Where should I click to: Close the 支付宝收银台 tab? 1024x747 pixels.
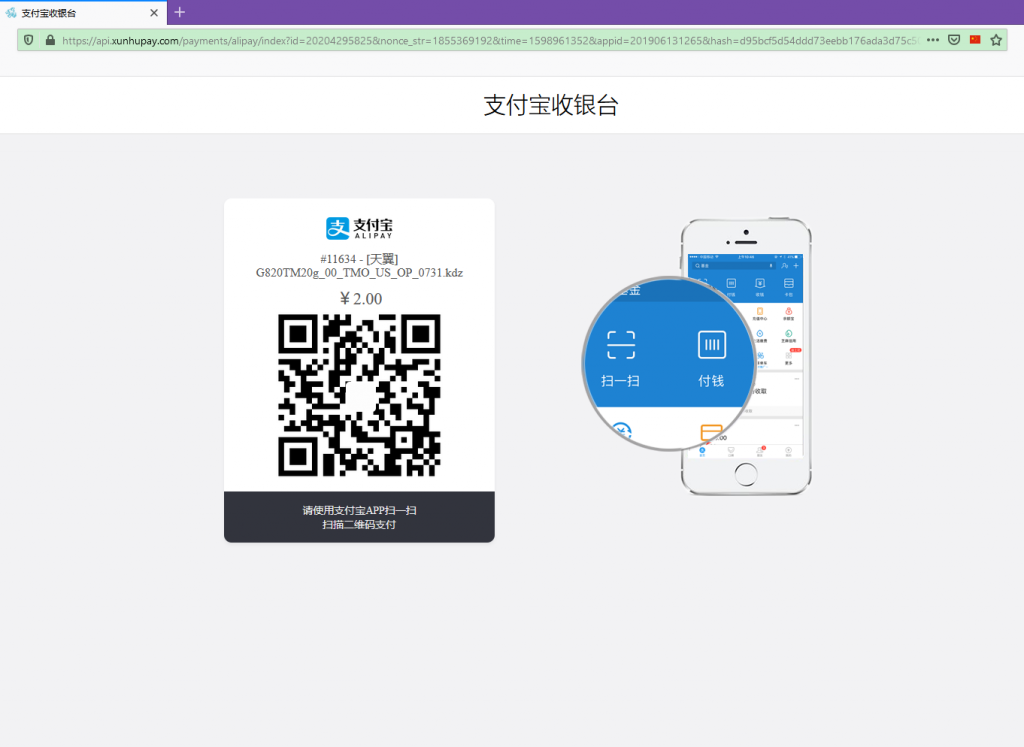point(154,12)
